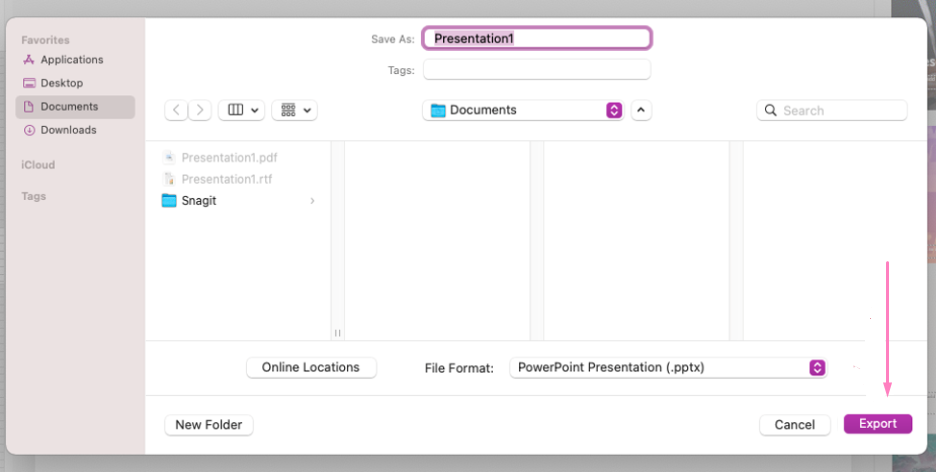
Task: Click the Documents folder icon in popup
Action: [x=438, y=110]
